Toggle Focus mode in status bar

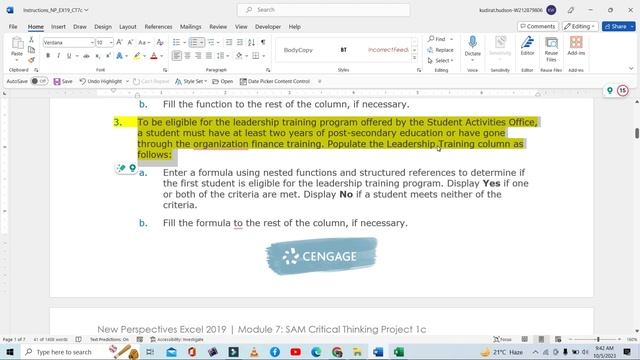[502, 339]
